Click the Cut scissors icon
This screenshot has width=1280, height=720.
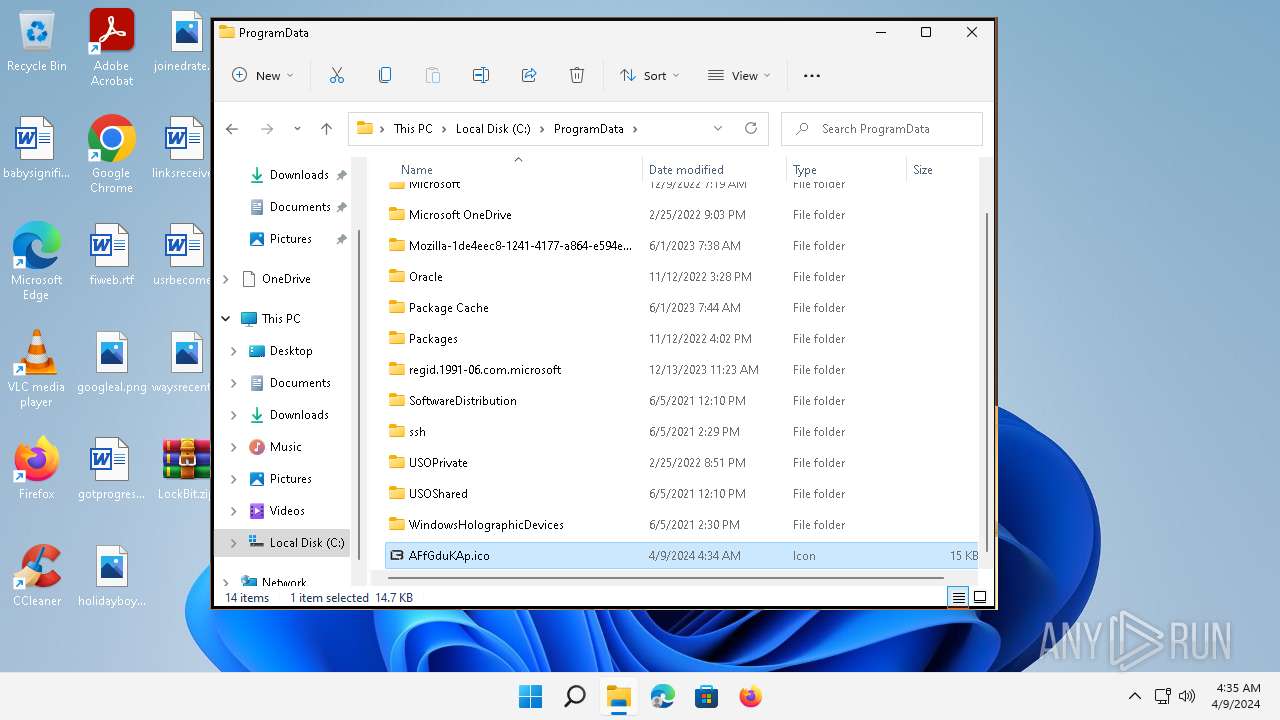click(337, 75)
